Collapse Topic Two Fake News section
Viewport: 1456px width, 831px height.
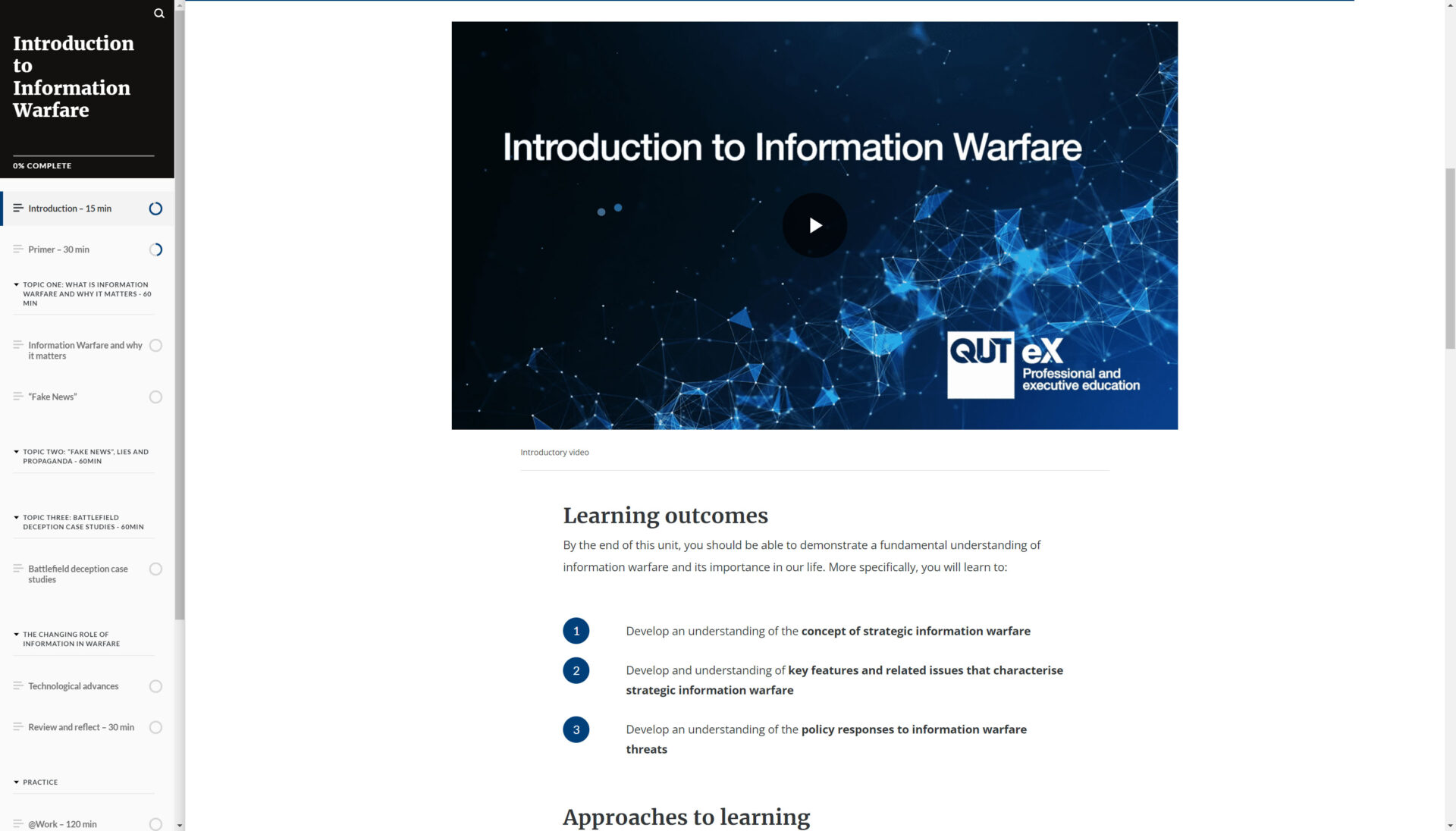tap(16, 452)
